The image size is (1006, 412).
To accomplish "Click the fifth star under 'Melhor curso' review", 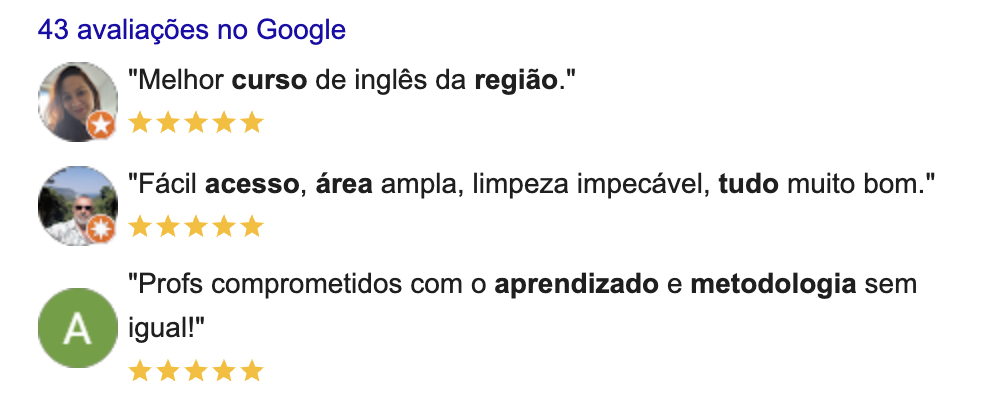I will [x=252, y=122].
